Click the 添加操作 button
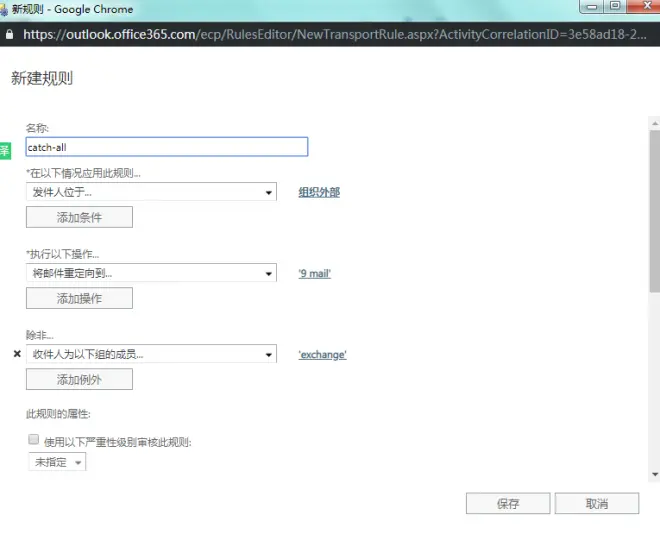The height and width of the screenshot is (534, 660). [x=79, y=298]
